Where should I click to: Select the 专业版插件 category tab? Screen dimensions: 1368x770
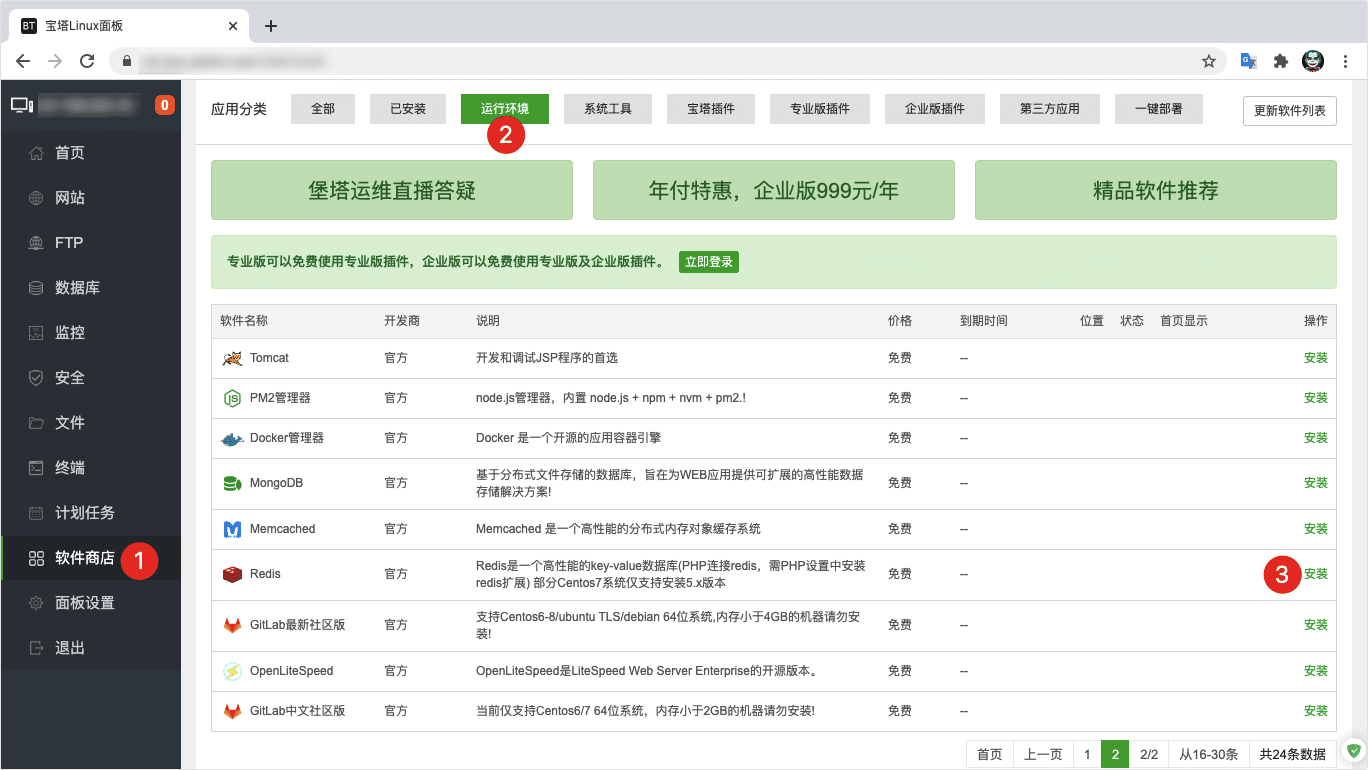[x=820, y=109]
